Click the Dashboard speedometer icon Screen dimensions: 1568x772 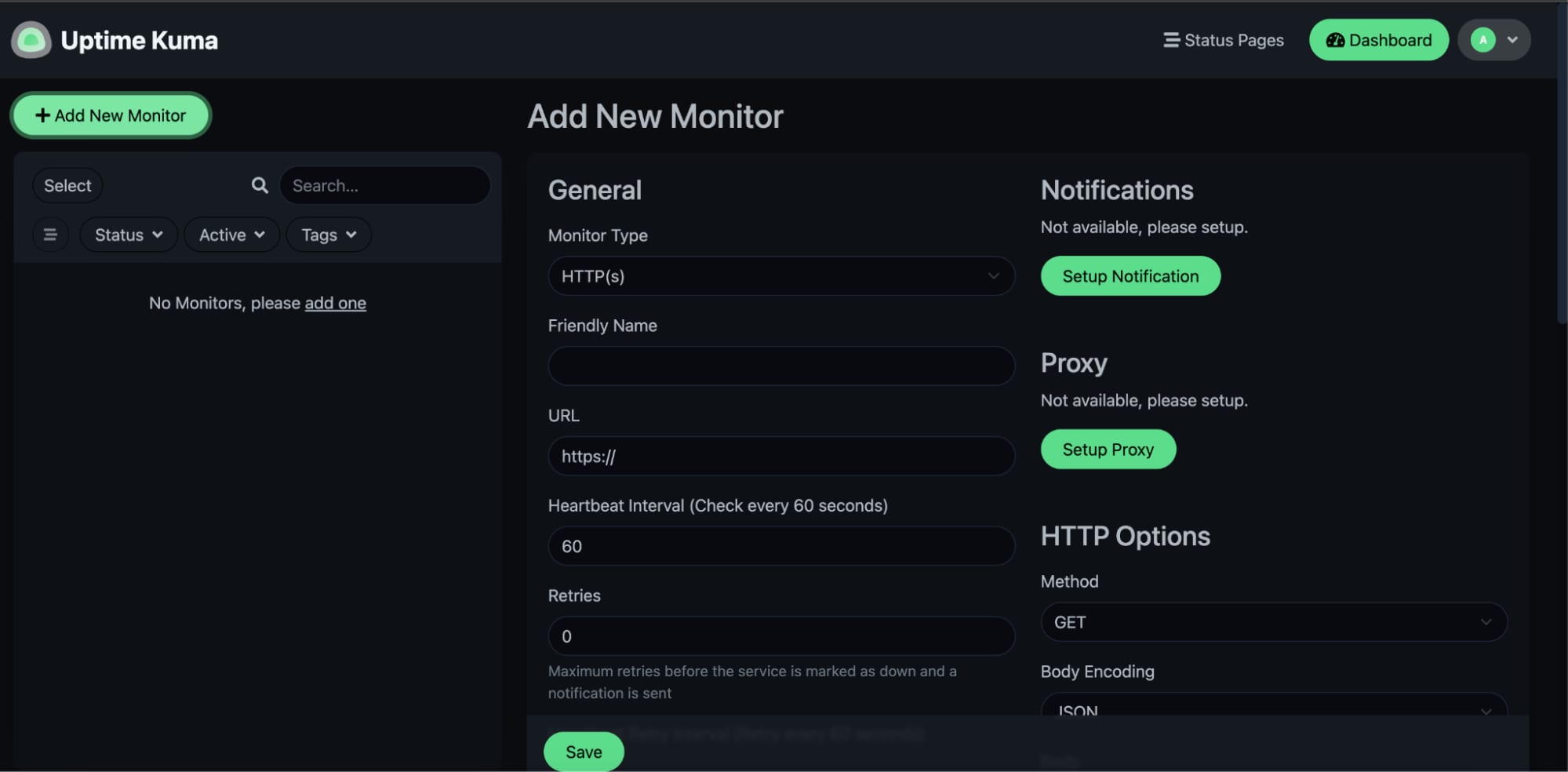[1336, 40]
